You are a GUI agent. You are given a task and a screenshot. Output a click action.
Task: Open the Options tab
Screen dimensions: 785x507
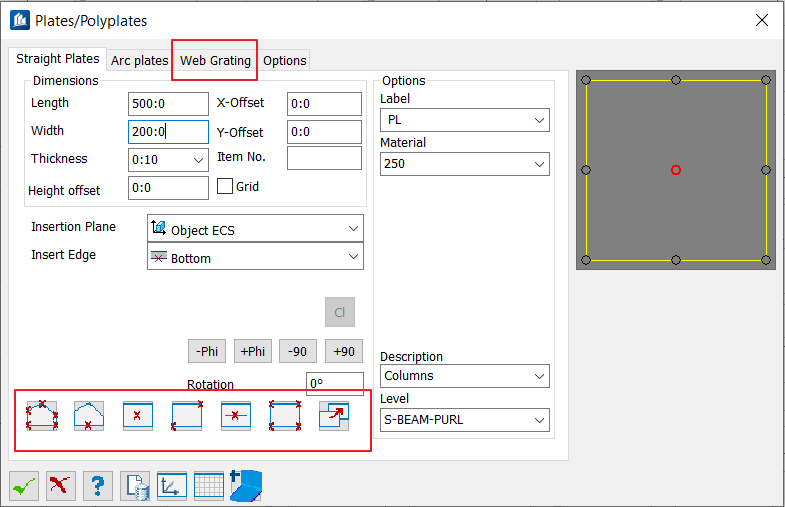(x=284, y=61)
